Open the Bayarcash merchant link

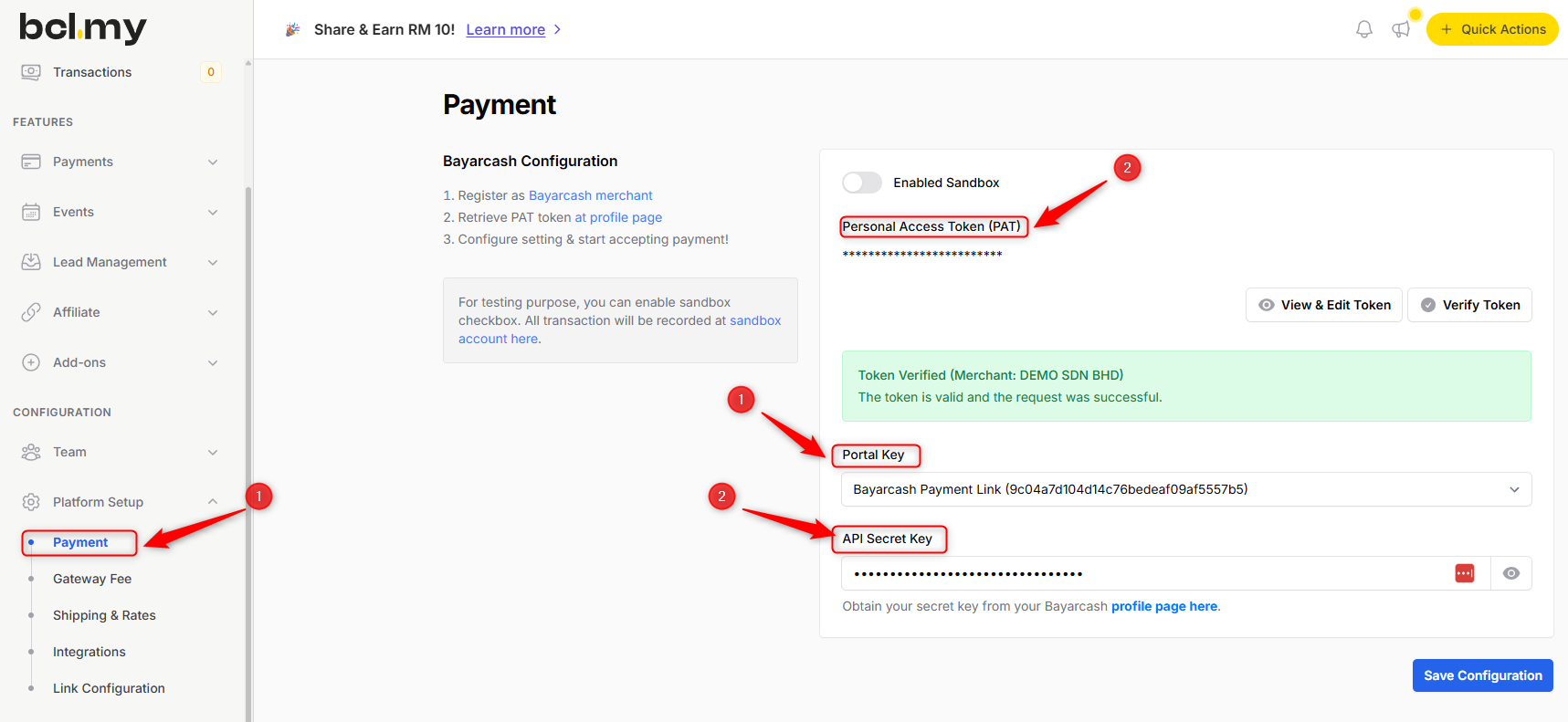590,195
